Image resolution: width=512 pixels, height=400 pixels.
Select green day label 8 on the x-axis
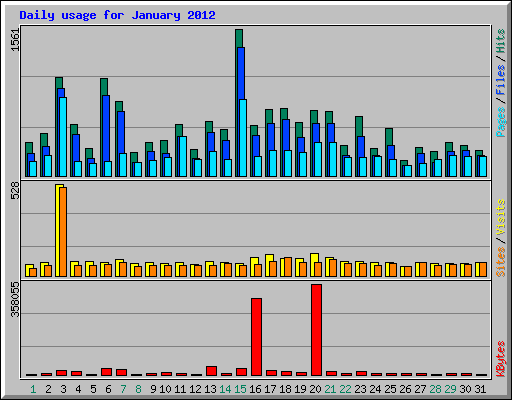pyautogui.click(x=138, y=389)
